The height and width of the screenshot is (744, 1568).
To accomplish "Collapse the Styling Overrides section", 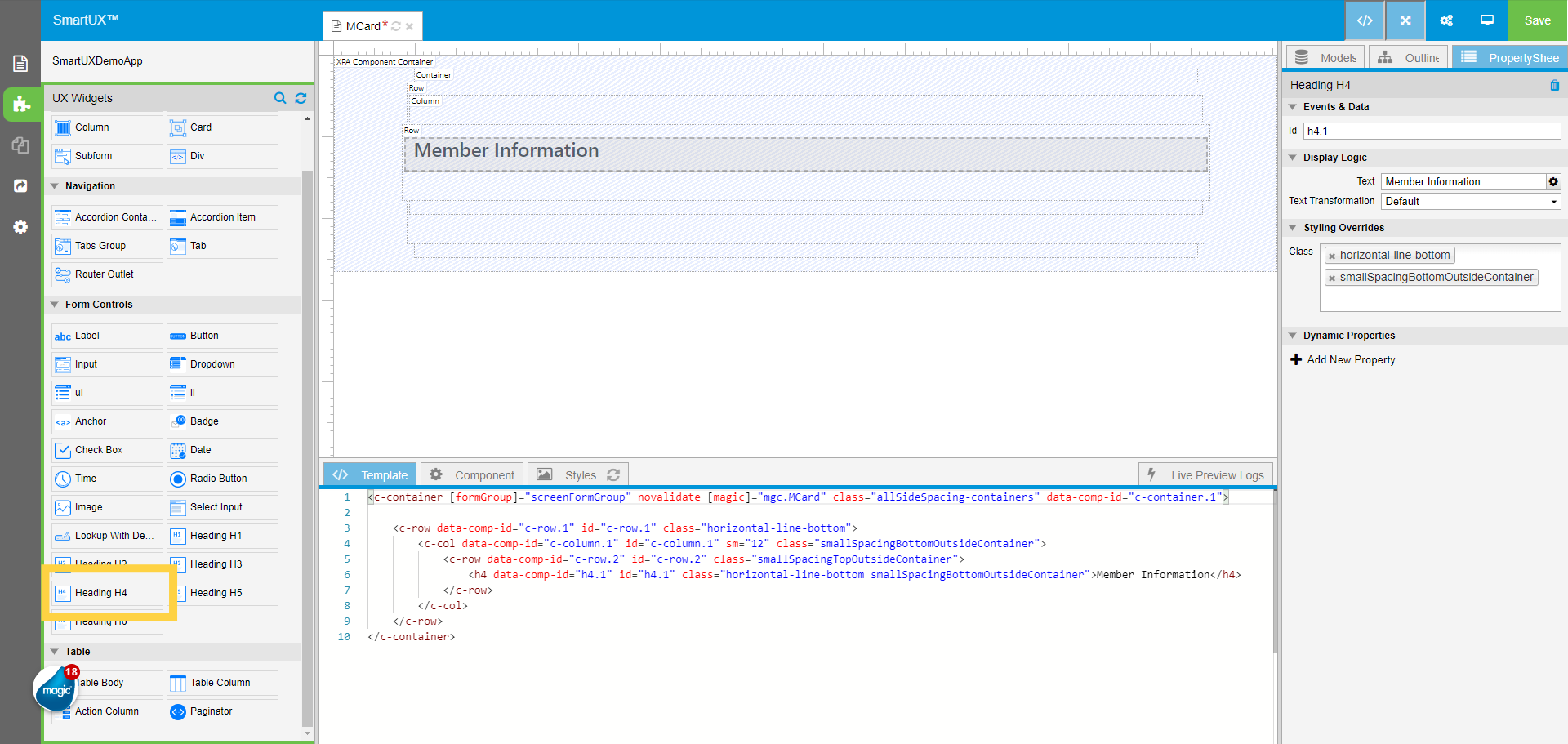I will [1293, 228].
